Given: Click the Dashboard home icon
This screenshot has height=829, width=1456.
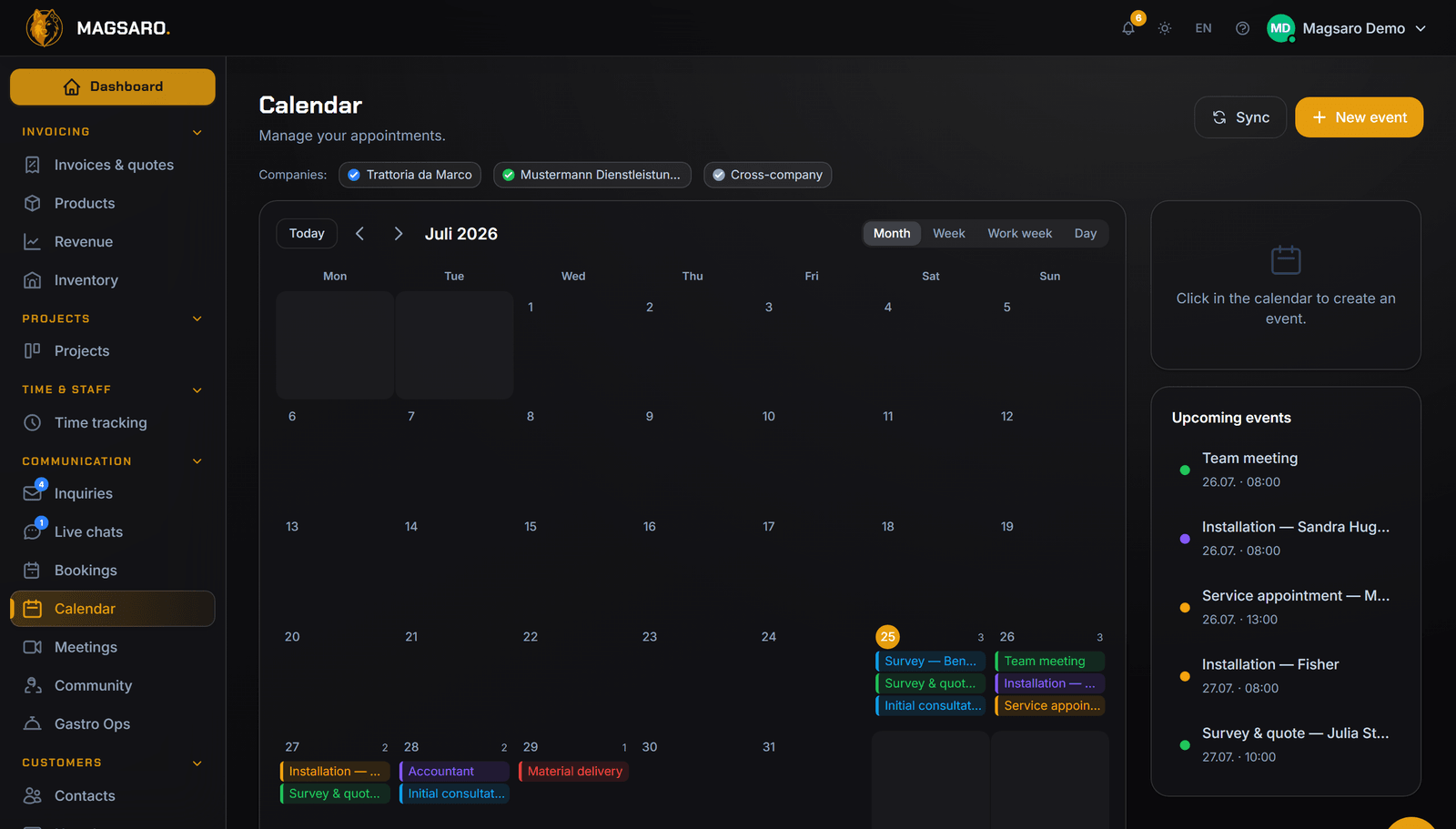Looking at the screenshot, I should [72, 86].
